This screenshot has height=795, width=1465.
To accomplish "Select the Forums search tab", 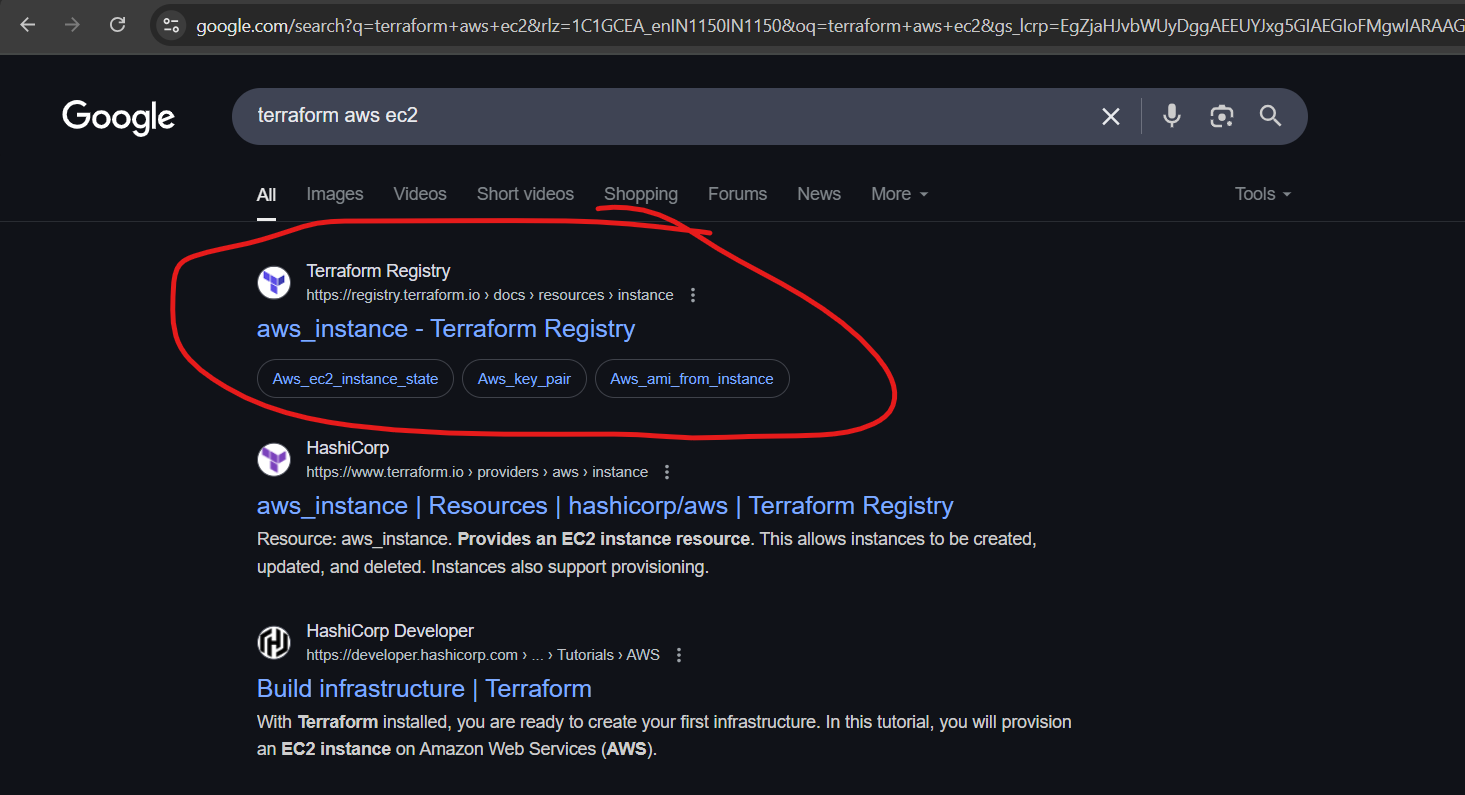I will click(x=737, y=194).
